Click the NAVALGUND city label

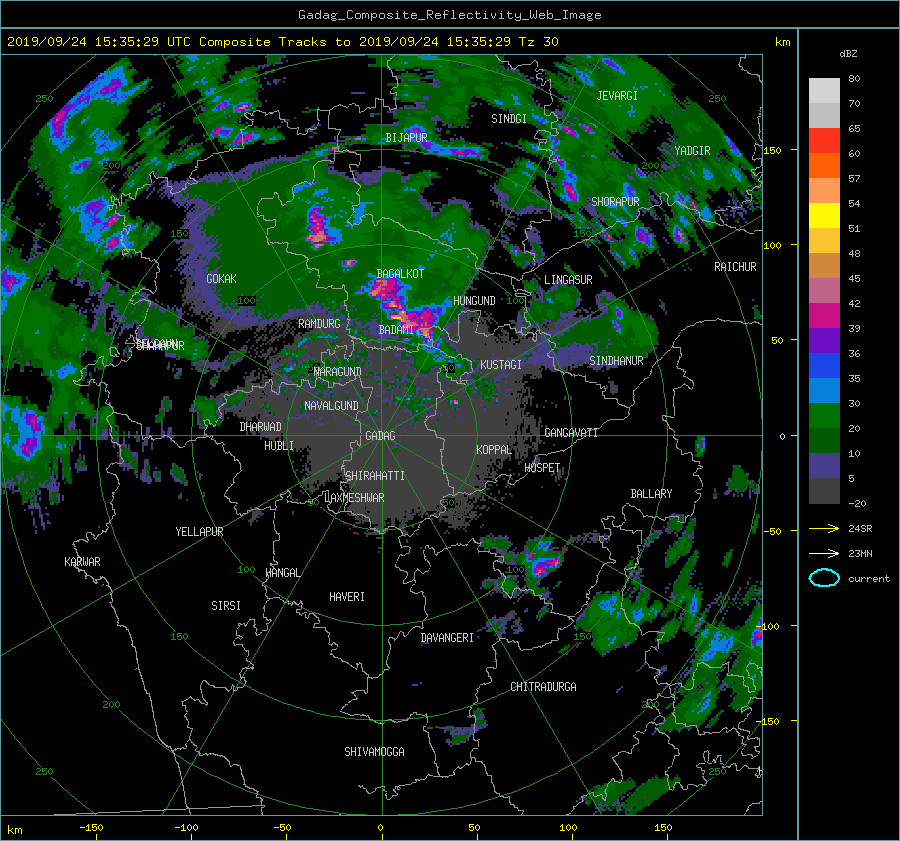(x=331, y=406)
